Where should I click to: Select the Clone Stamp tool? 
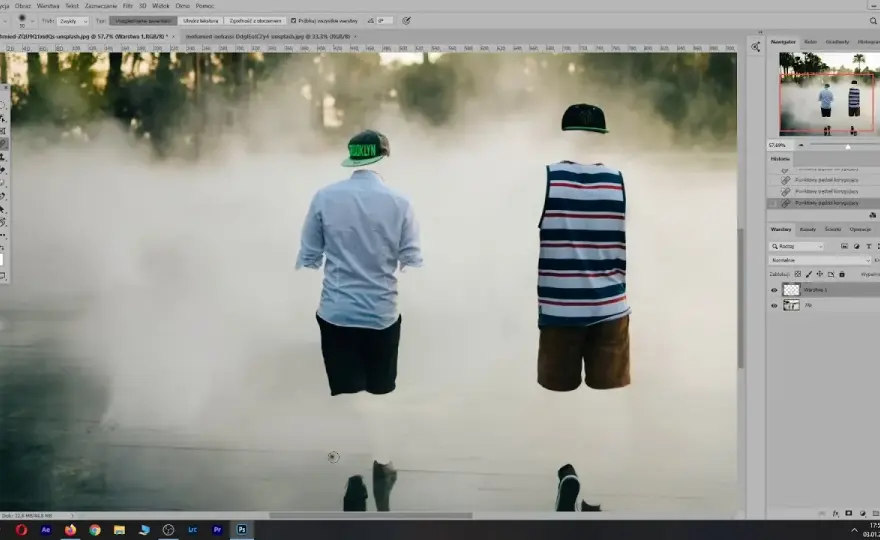3,157
